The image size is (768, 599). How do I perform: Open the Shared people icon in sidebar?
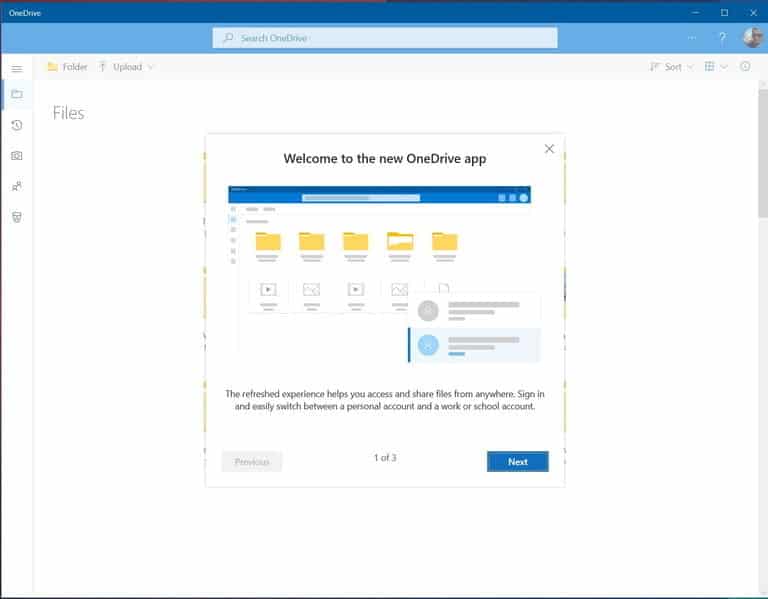[17, 186]
